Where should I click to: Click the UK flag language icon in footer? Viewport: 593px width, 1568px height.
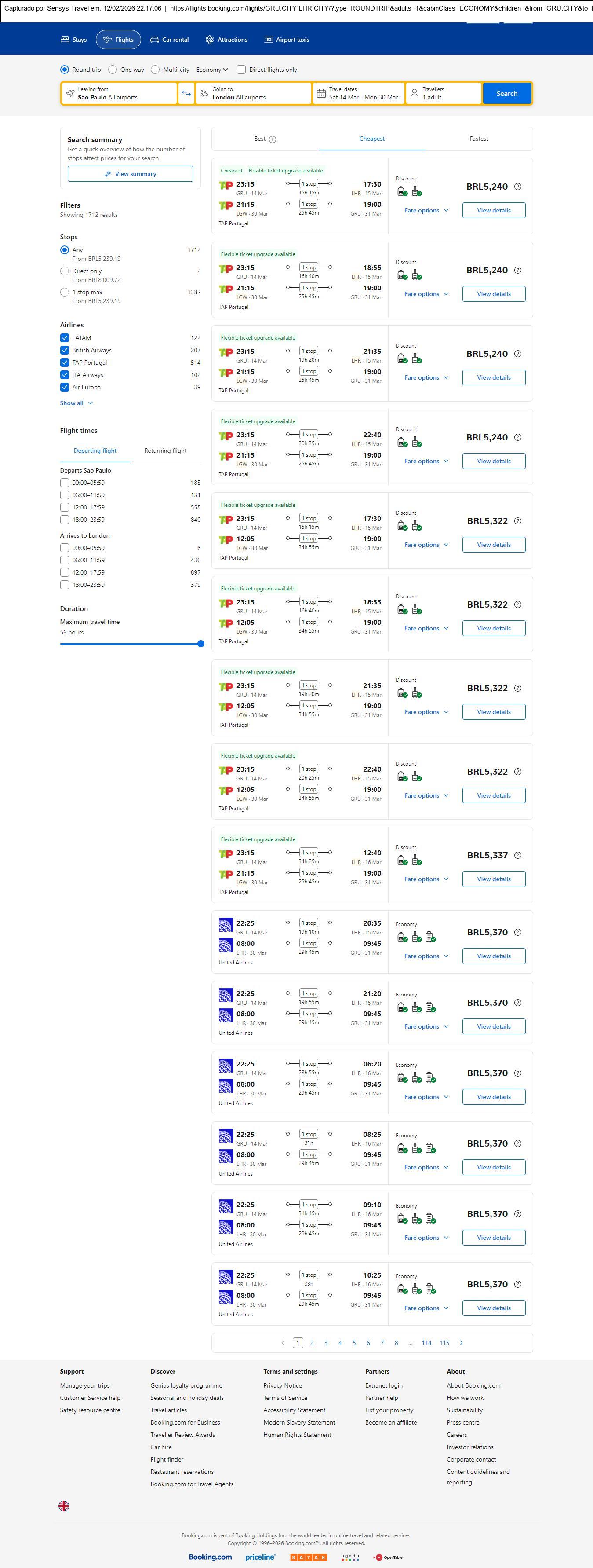[64, 1505]
